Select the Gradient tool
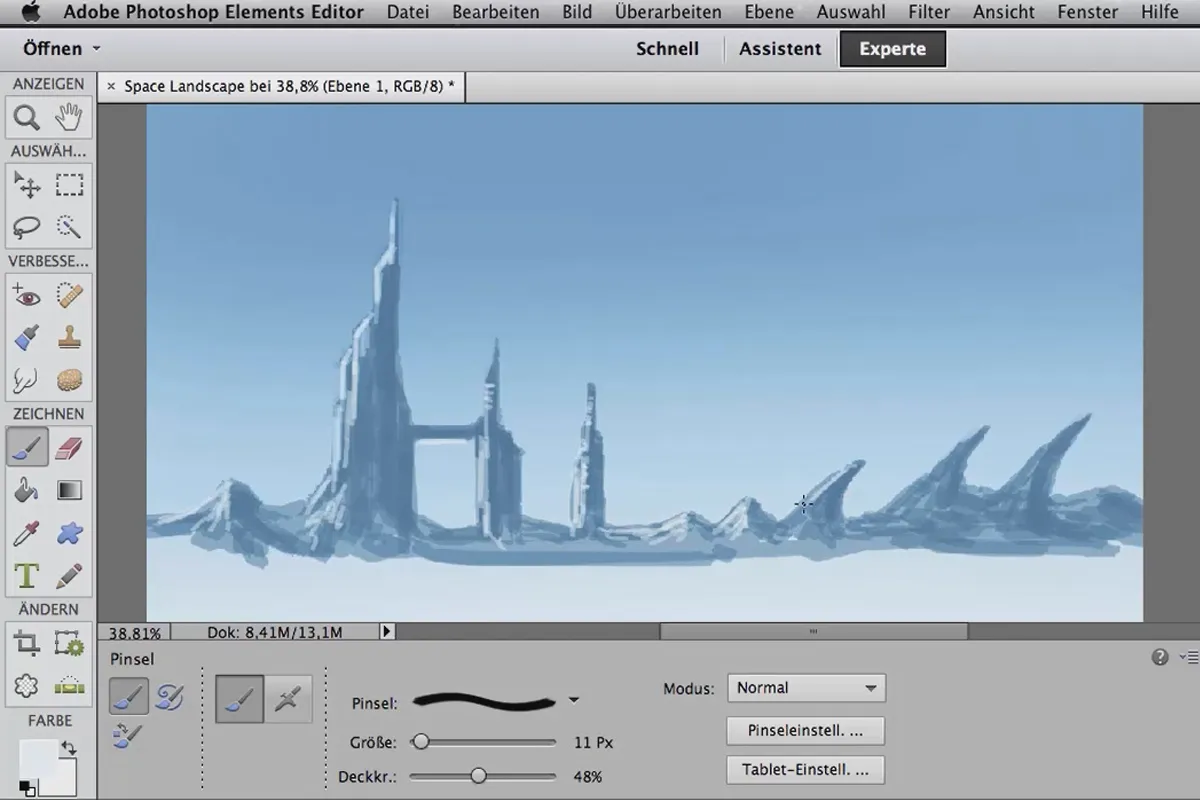 coord(69,491)
